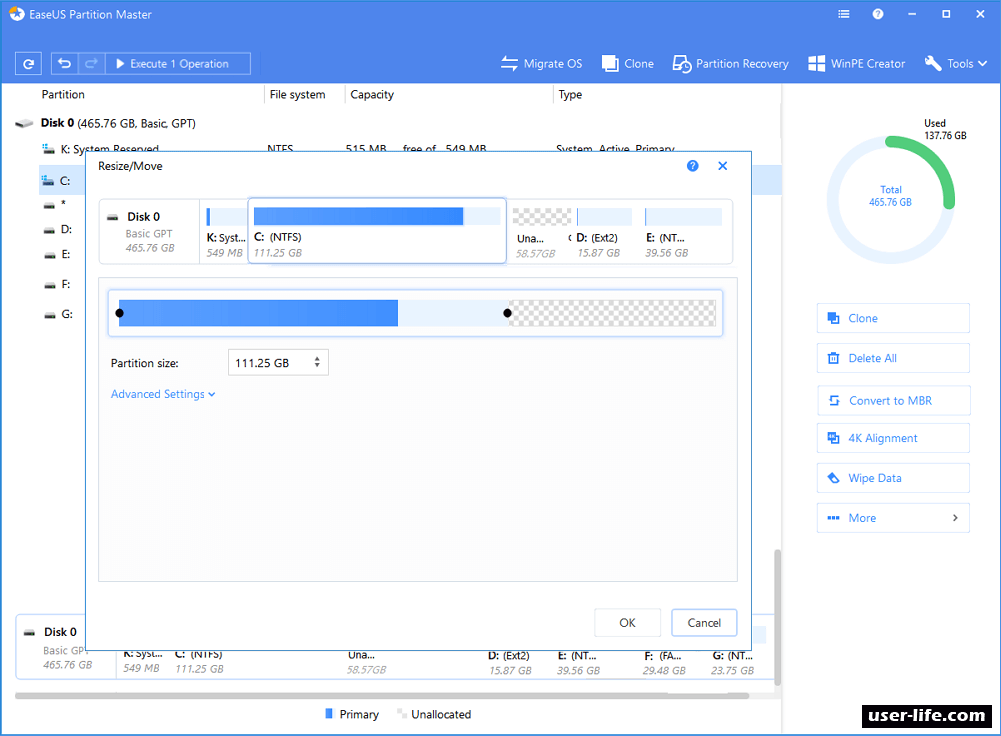The image size is (1001, 736).
Task: Execute 1 Operation
Action: [177, 64]
